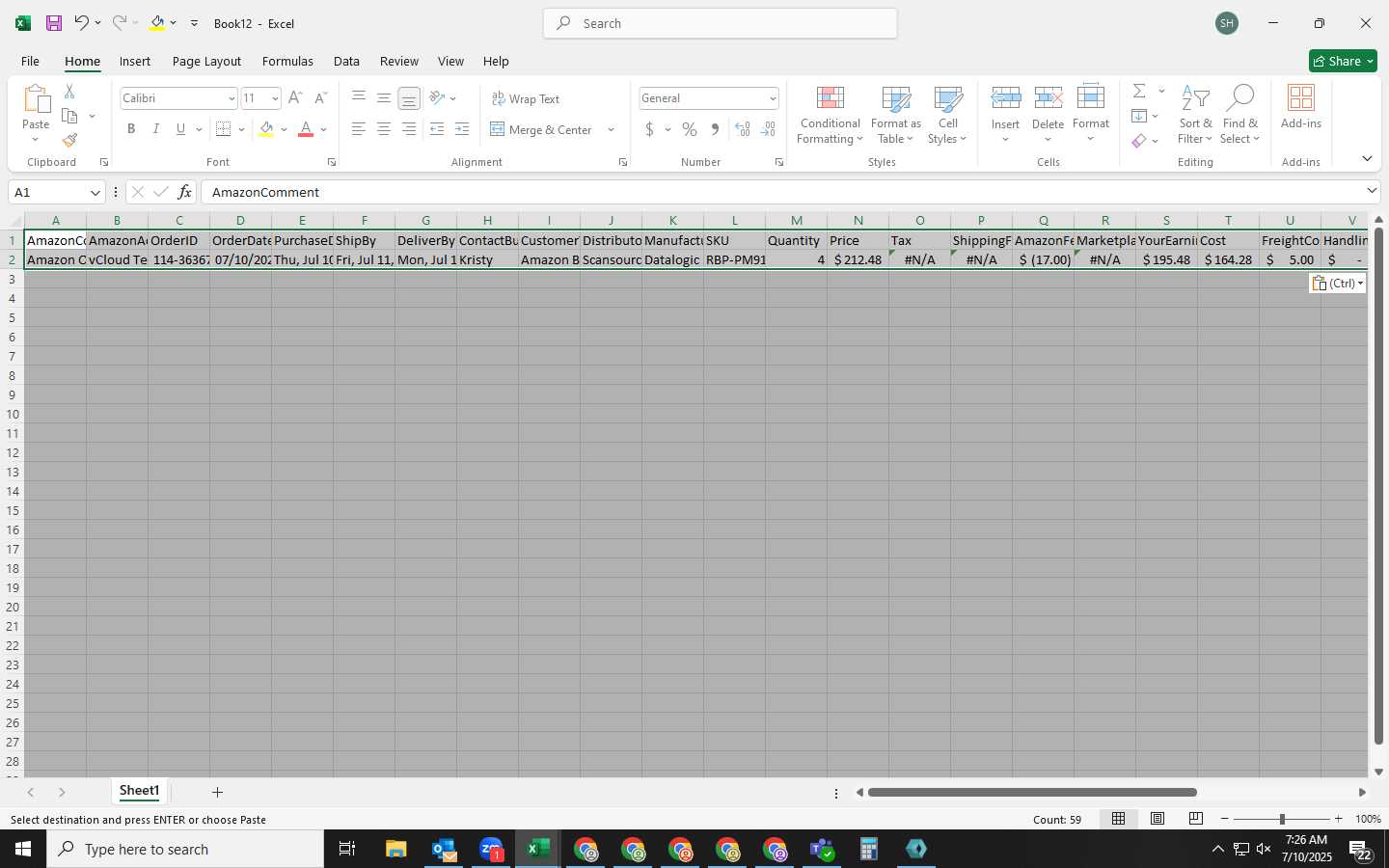The image size is (1389, 868).
Task: Click Paste Options (Ctrl) smart tag
Action: 1338,284
